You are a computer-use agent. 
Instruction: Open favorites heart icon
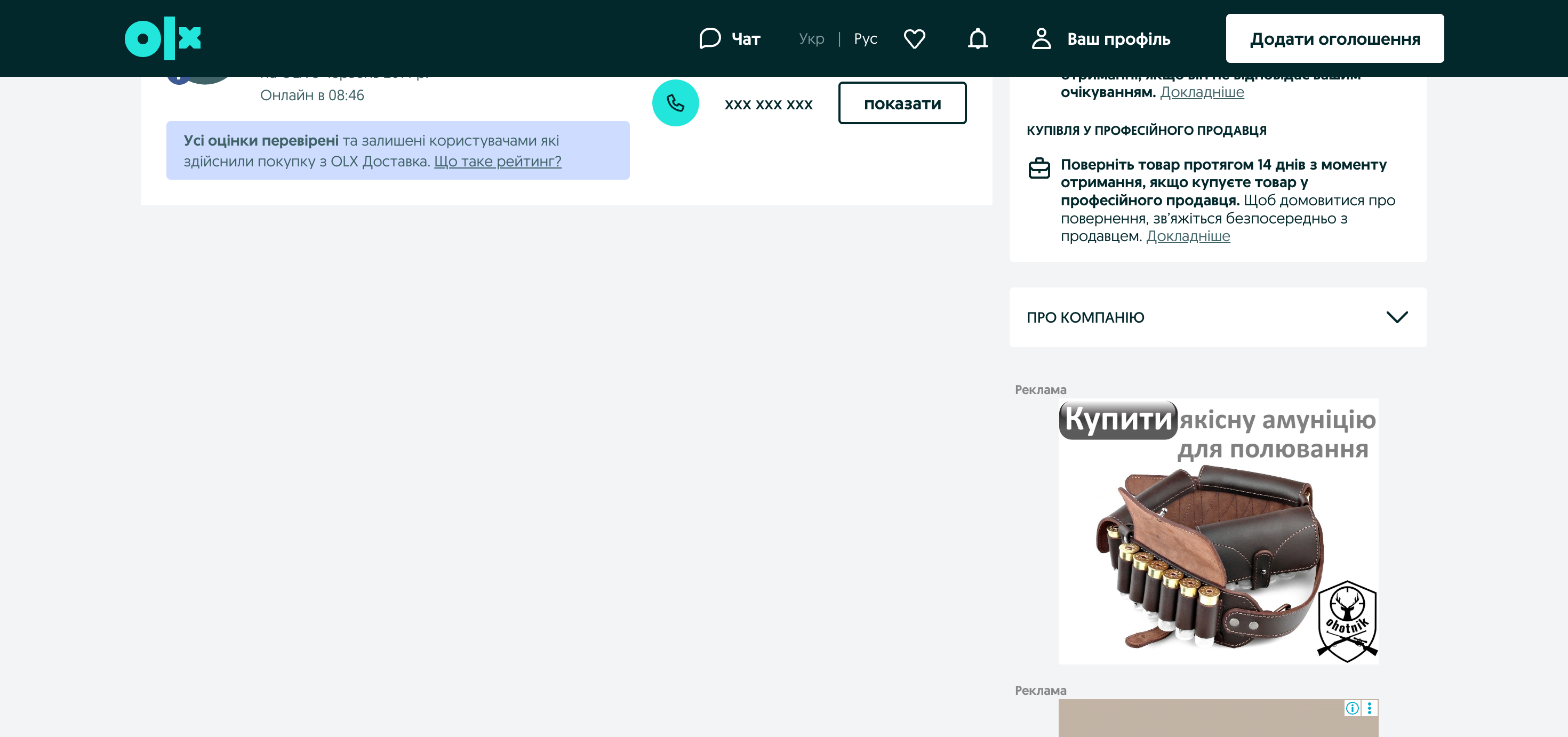[914, 38]
